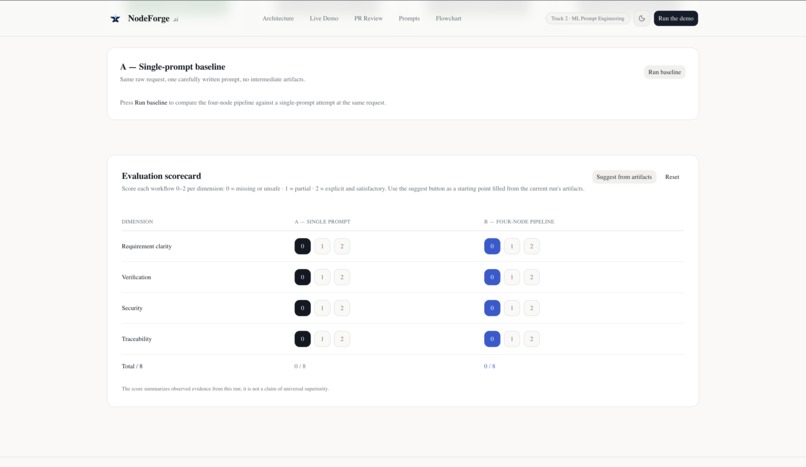Click the 'A — SINGLE PROMPT' column header
The height and width of the screenshot is (467, 806).
click(322, 221)
